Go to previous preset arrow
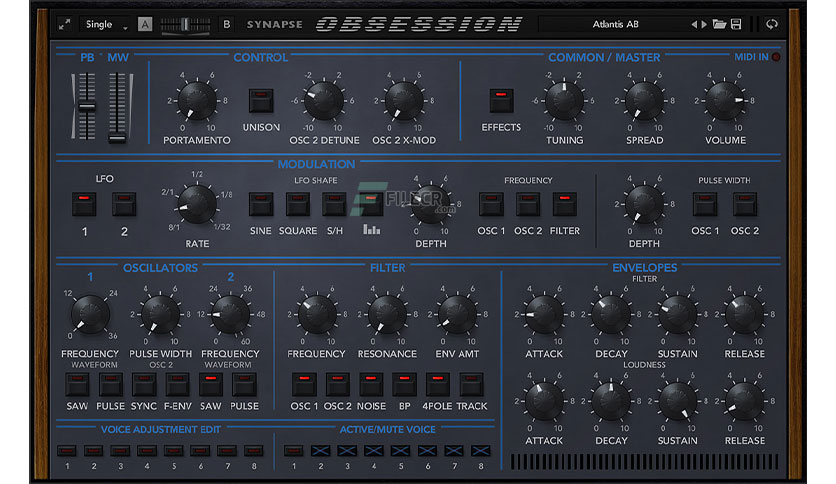 694,24
